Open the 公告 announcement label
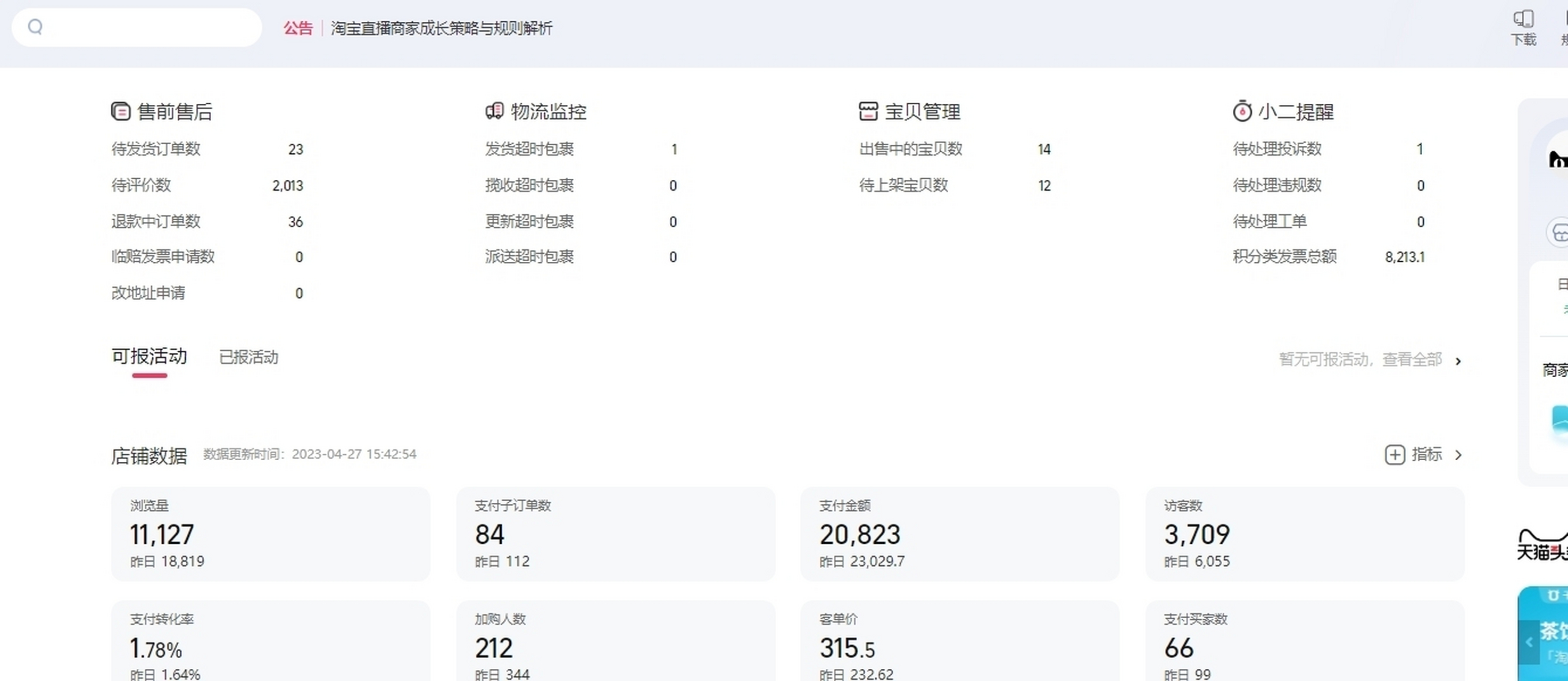 tap(297, 28)
